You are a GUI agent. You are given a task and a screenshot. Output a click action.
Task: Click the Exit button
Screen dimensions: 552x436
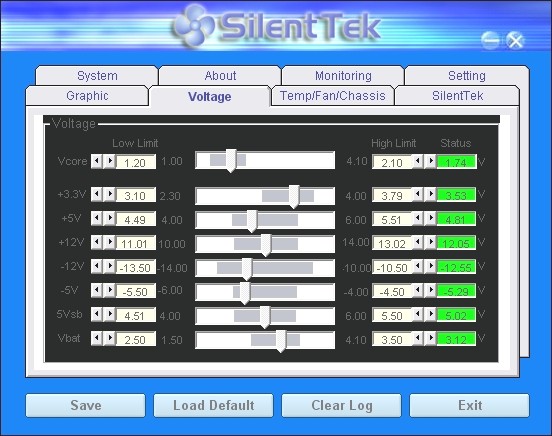click(470, 405)
